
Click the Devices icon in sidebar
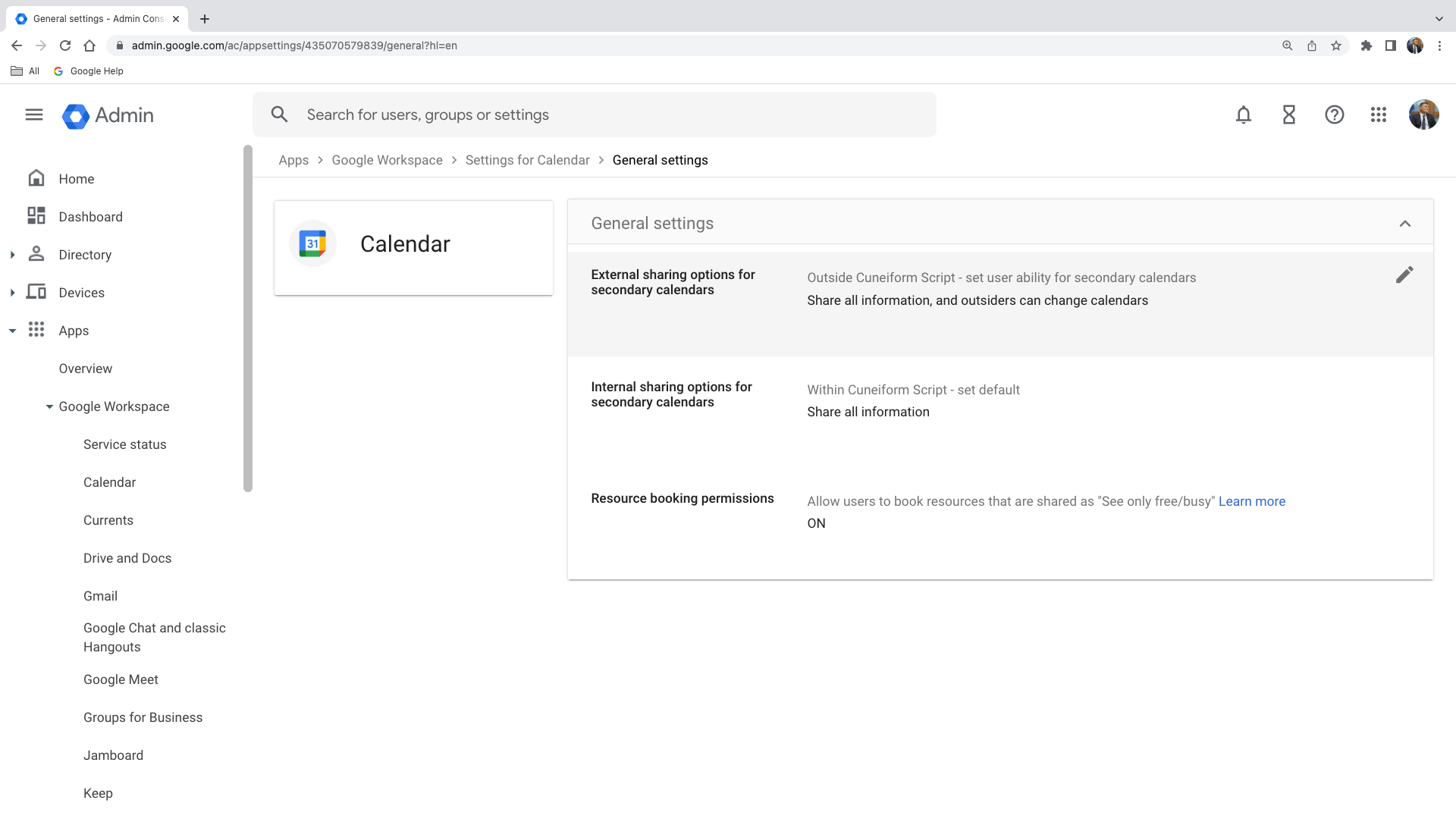(36, 292)
